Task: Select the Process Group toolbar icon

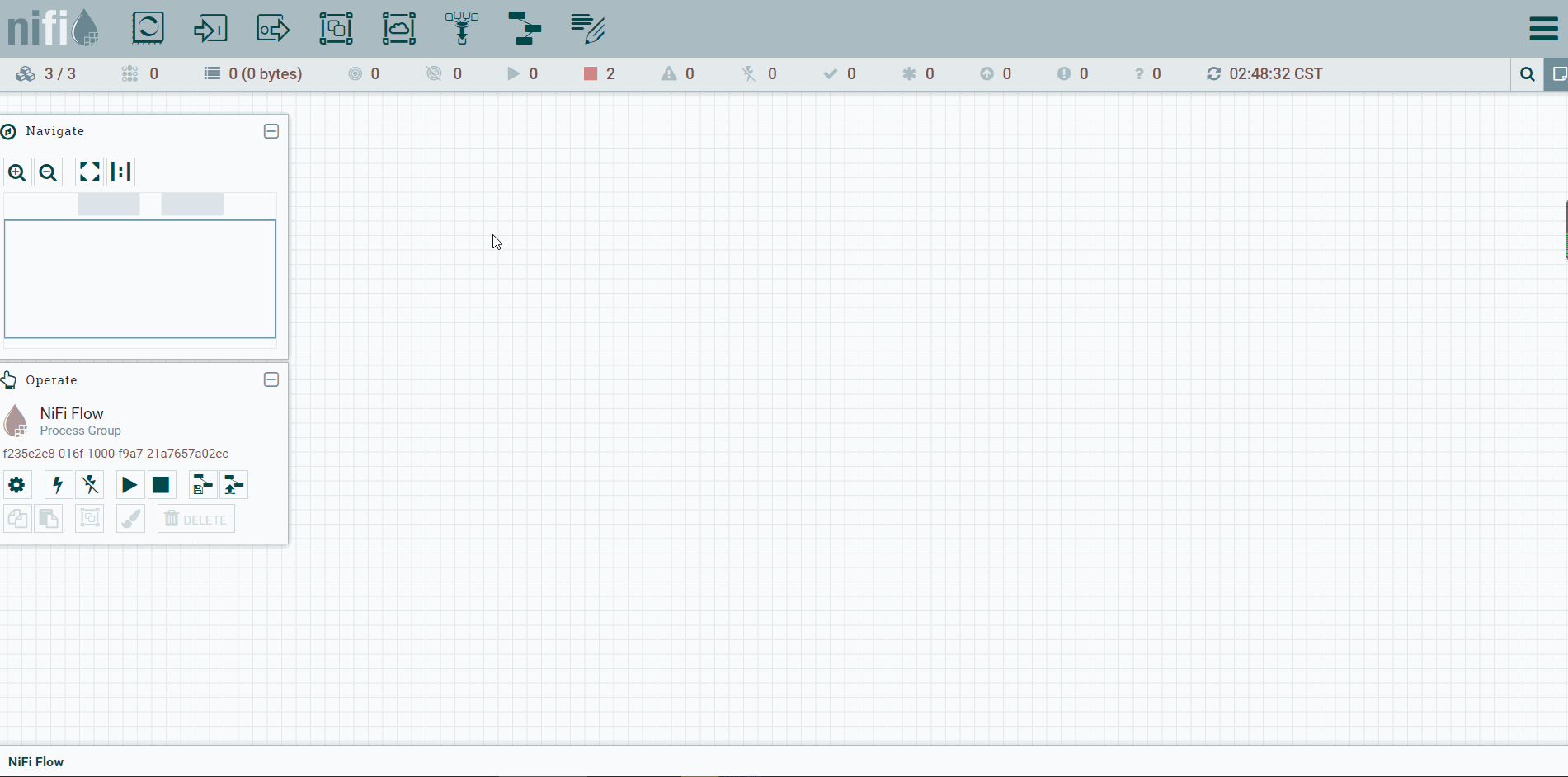Action: [x=336, y=28]
